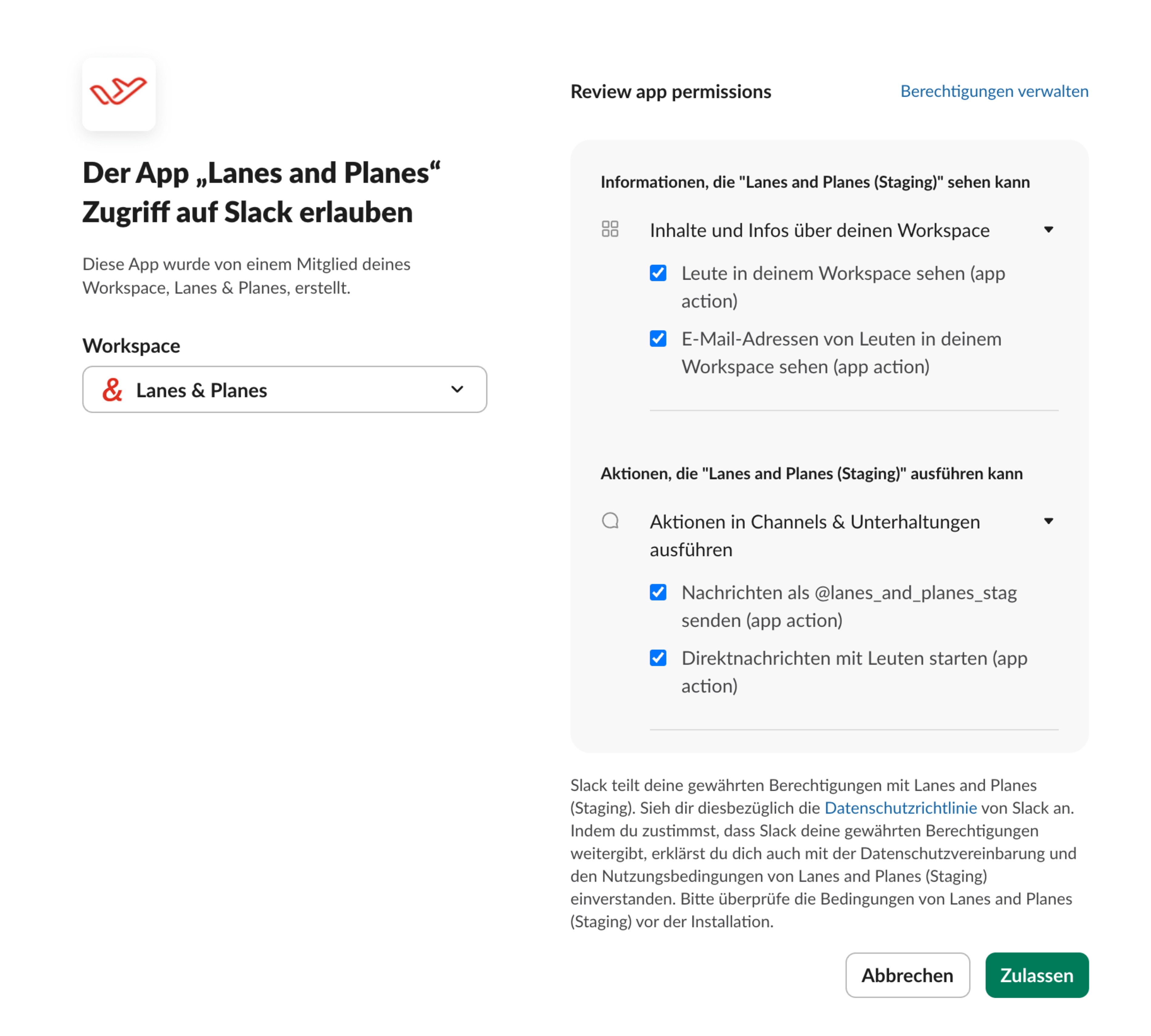Click the Review app permissions title
1151x1036 pixels.
tap(670, 92)
